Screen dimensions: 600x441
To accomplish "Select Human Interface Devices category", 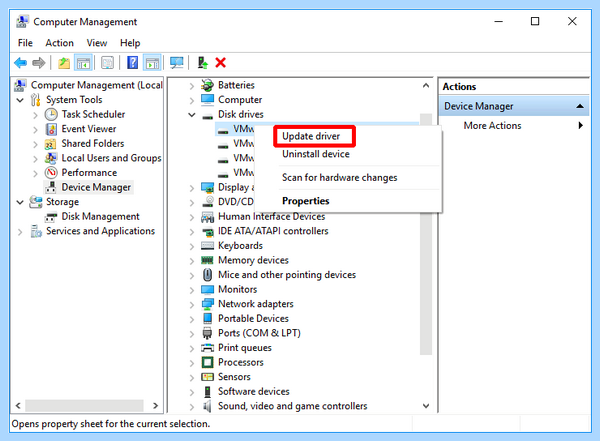I will pyautogui.click(x=271, y=217).
